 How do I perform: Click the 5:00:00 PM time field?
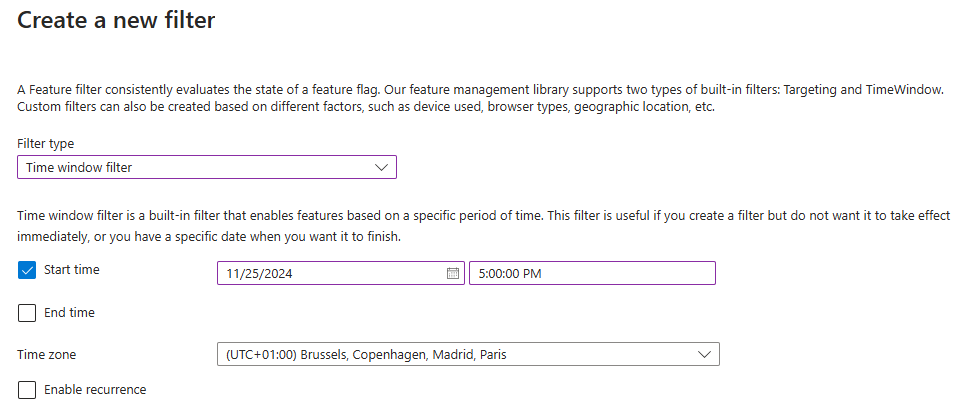[x=591, y=273]
